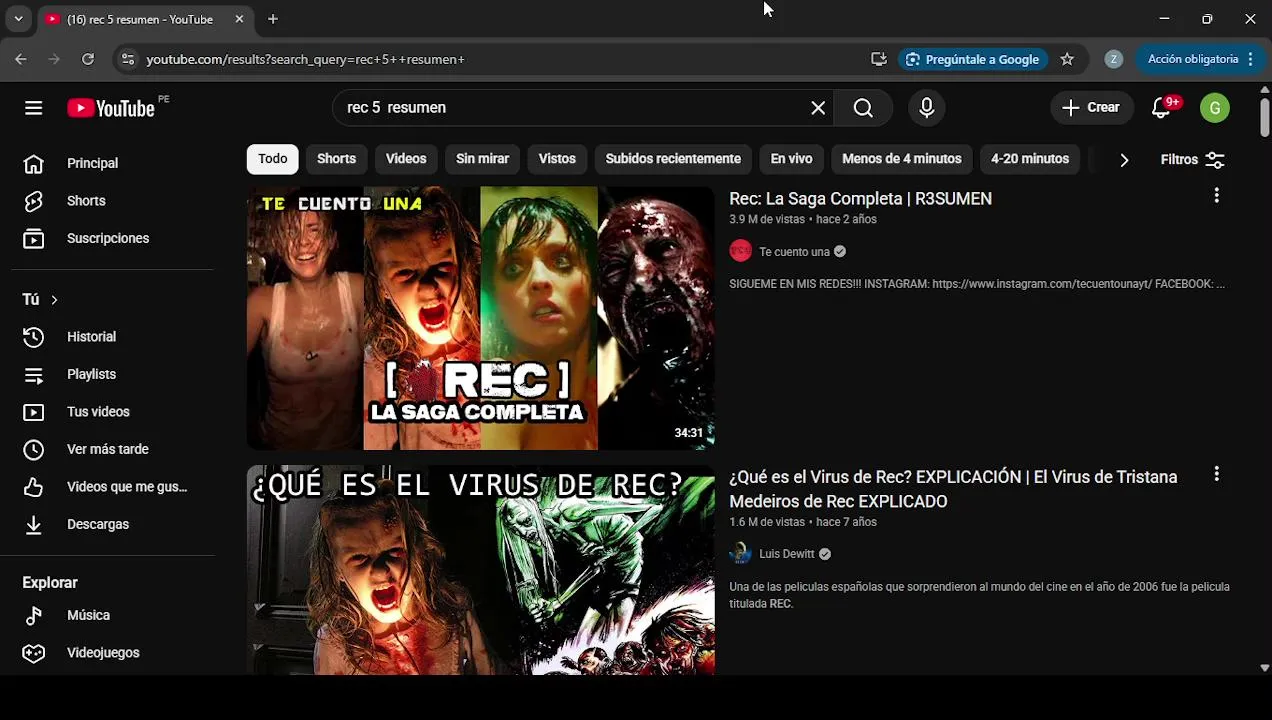Viewport: 1272px width, 720px height.
Task: Expand the Tú section chevron
Action: pos(54,300)
